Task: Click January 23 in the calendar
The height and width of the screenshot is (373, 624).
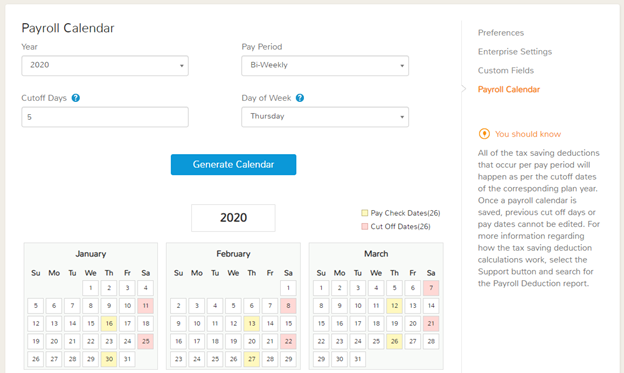Action: (109, 341)
